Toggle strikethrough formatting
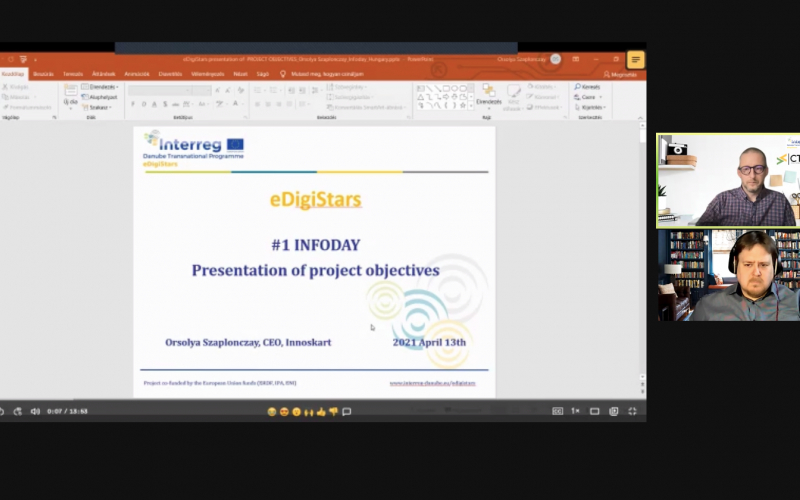The image size is (800, 500). (176, 104)
